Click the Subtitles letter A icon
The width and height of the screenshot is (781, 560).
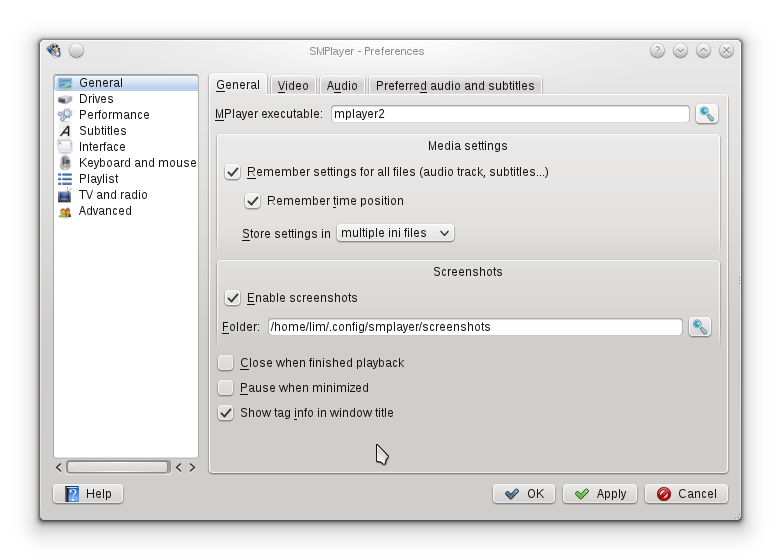[x=65, y=131]
